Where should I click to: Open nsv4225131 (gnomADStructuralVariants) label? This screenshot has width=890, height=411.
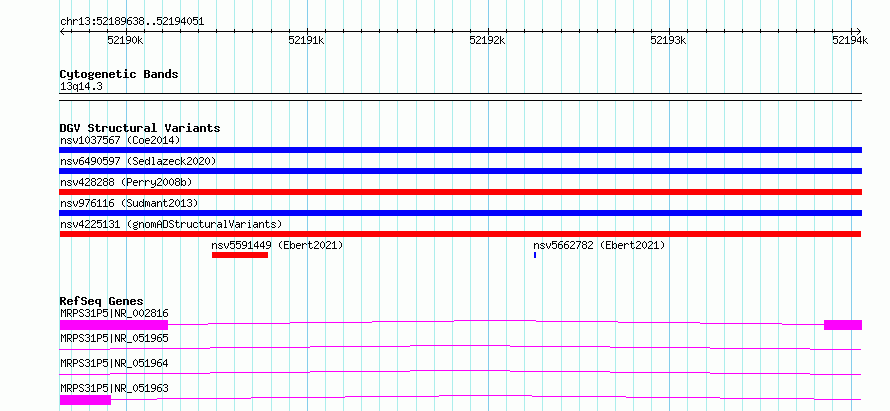(171, 224)
